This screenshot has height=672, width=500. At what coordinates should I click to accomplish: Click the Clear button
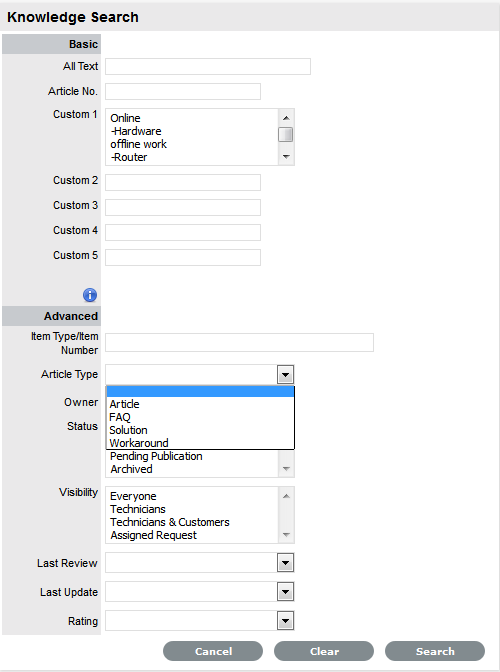(x=324, y=651)
